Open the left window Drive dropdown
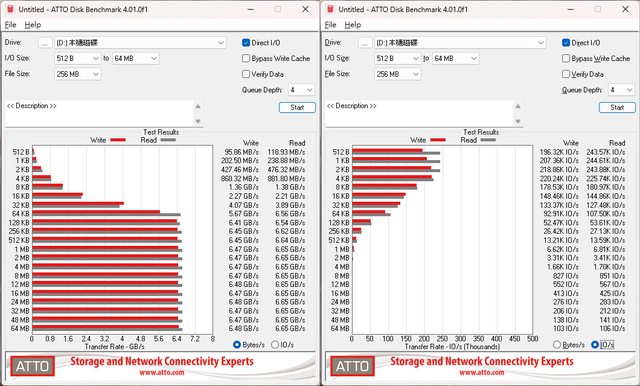The image size is (640, 386). (x=140, y=43)
